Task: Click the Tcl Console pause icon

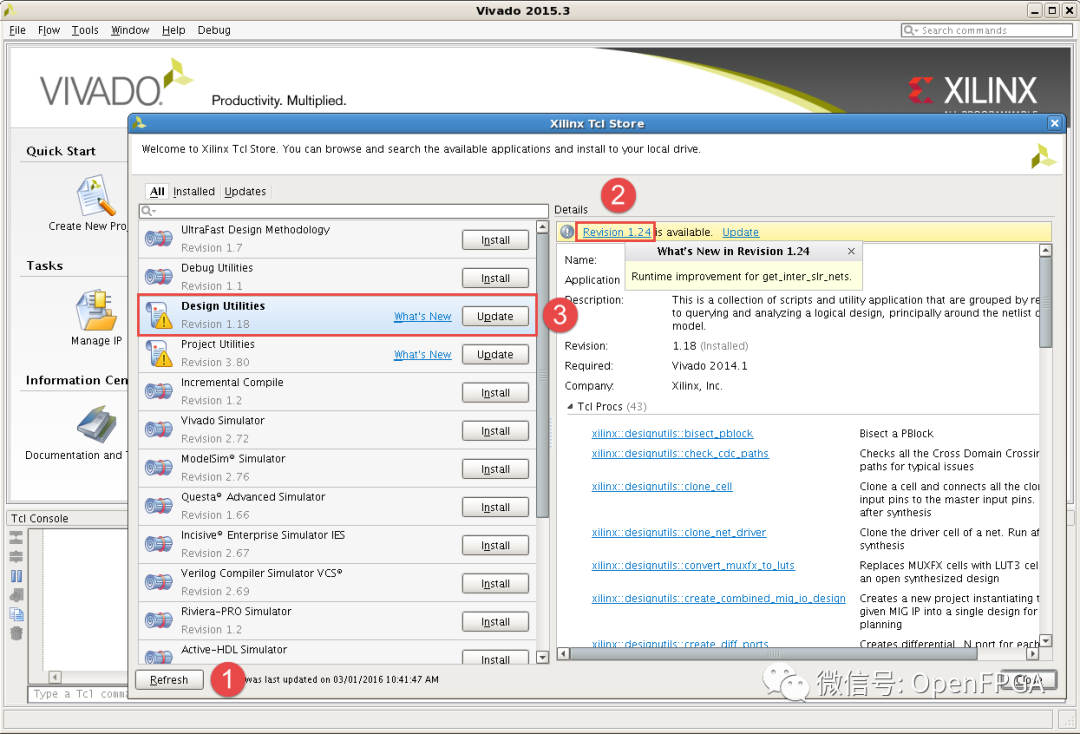Action: (x=17, y=576)
